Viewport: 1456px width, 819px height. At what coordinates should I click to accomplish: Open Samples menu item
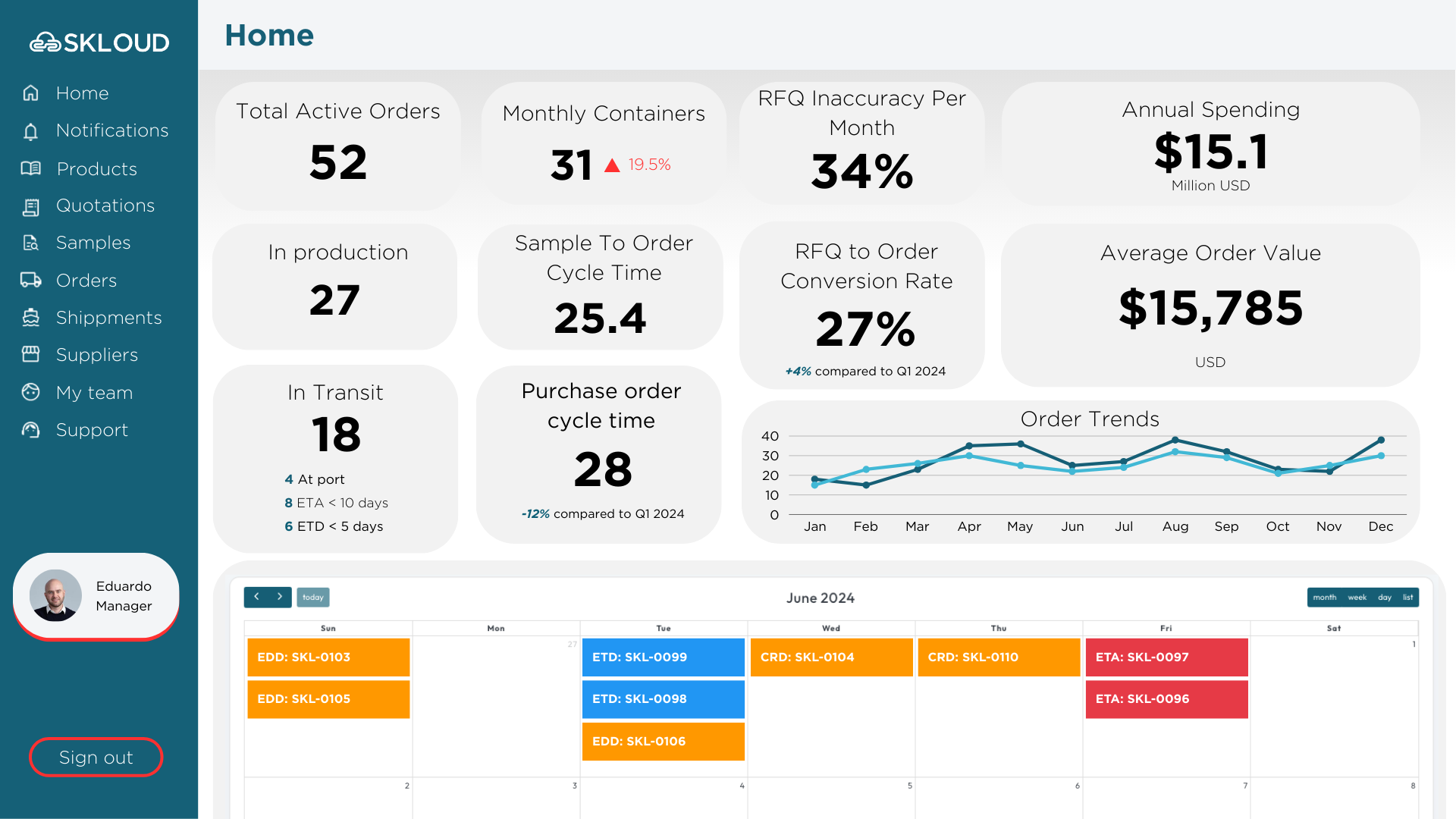click(x=93, y=243)
